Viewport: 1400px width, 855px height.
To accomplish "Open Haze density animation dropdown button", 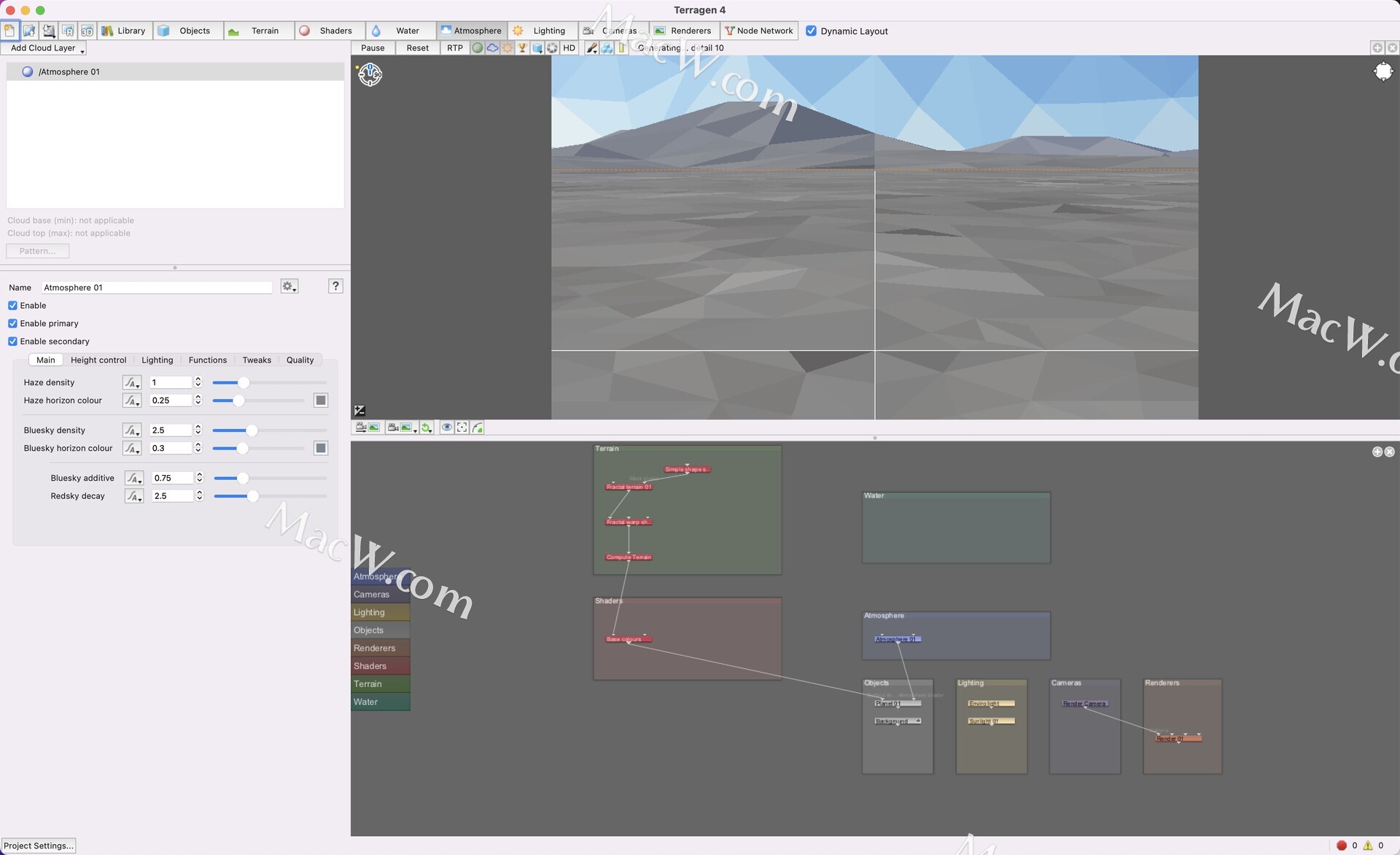I will coord(131,382).
